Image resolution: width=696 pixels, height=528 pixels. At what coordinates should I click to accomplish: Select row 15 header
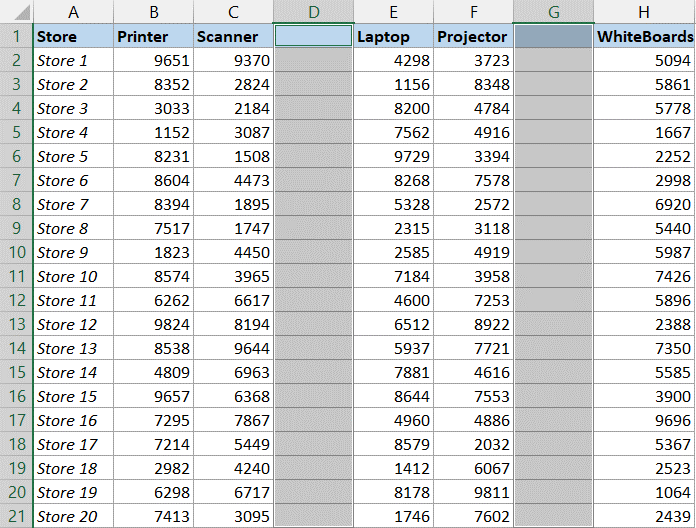pyautogui.click(x=16, y=372)
